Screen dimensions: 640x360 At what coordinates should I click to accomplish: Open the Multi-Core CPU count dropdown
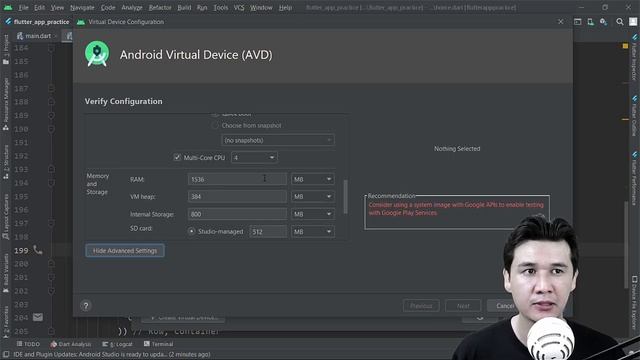pos(254,158)
